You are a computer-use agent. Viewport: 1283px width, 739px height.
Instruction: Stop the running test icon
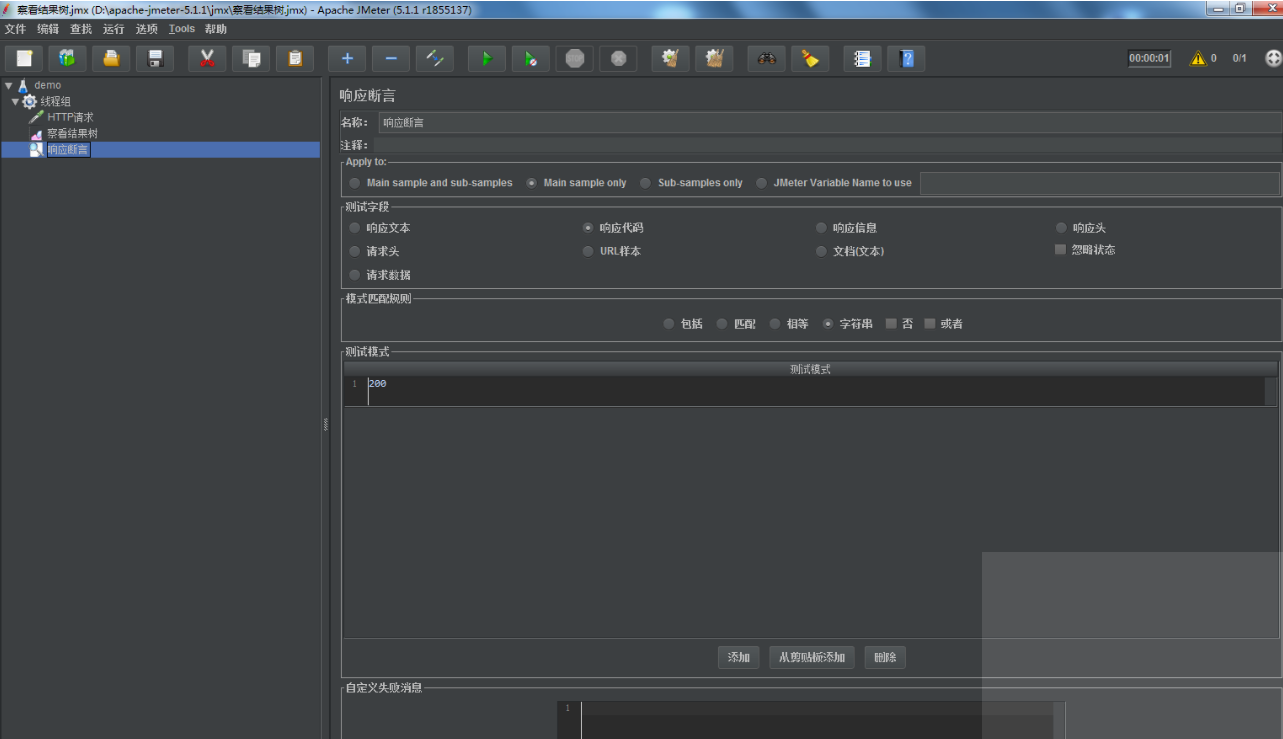[575, 58]
